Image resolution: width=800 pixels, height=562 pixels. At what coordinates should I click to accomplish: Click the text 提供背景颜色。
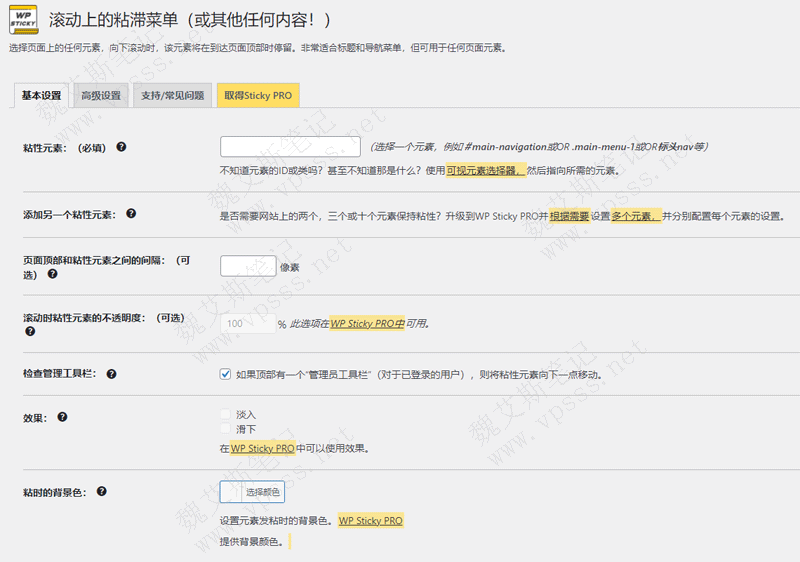(x=252, y=542)
